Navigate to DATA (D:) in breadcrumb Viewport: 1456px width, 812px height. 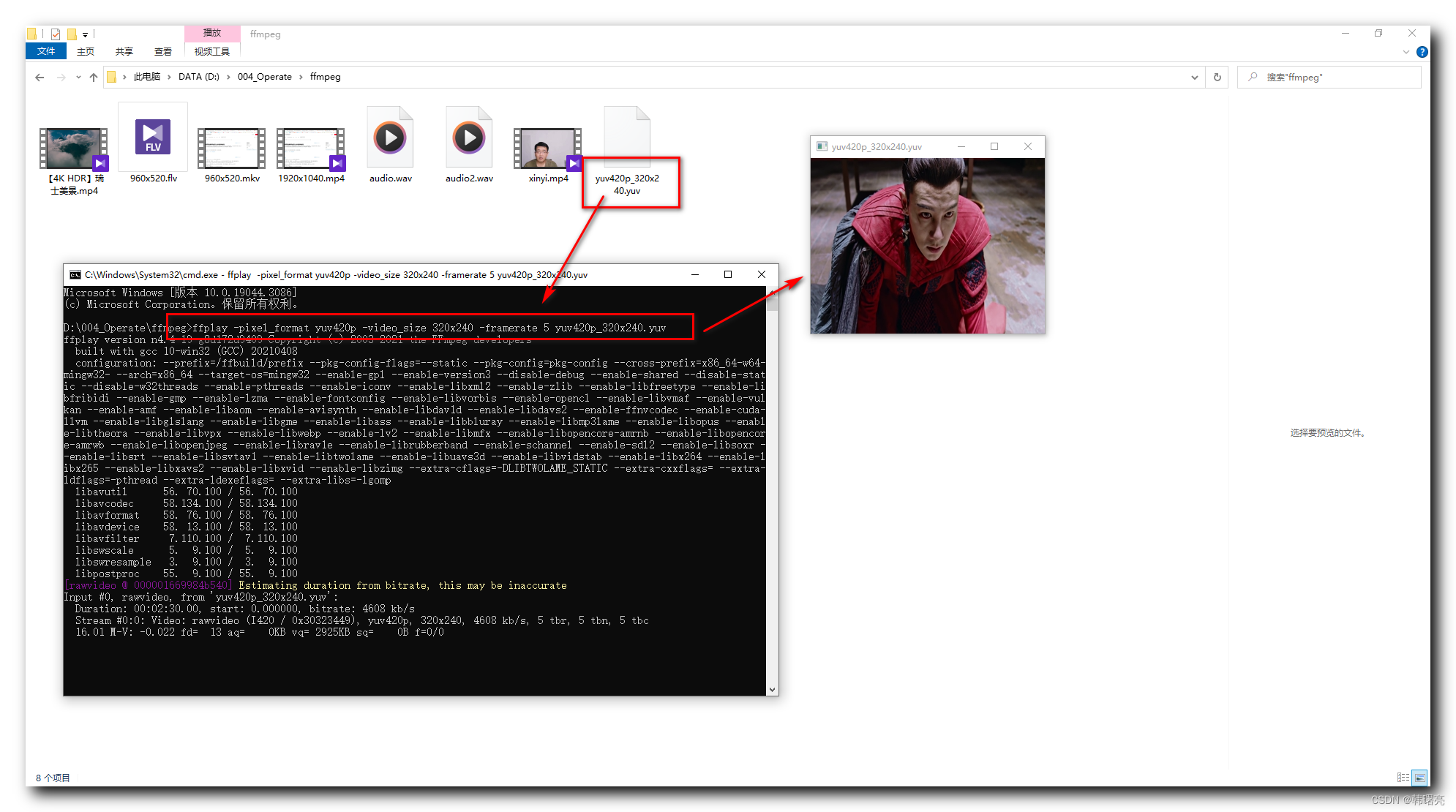[x=198, y=77]
